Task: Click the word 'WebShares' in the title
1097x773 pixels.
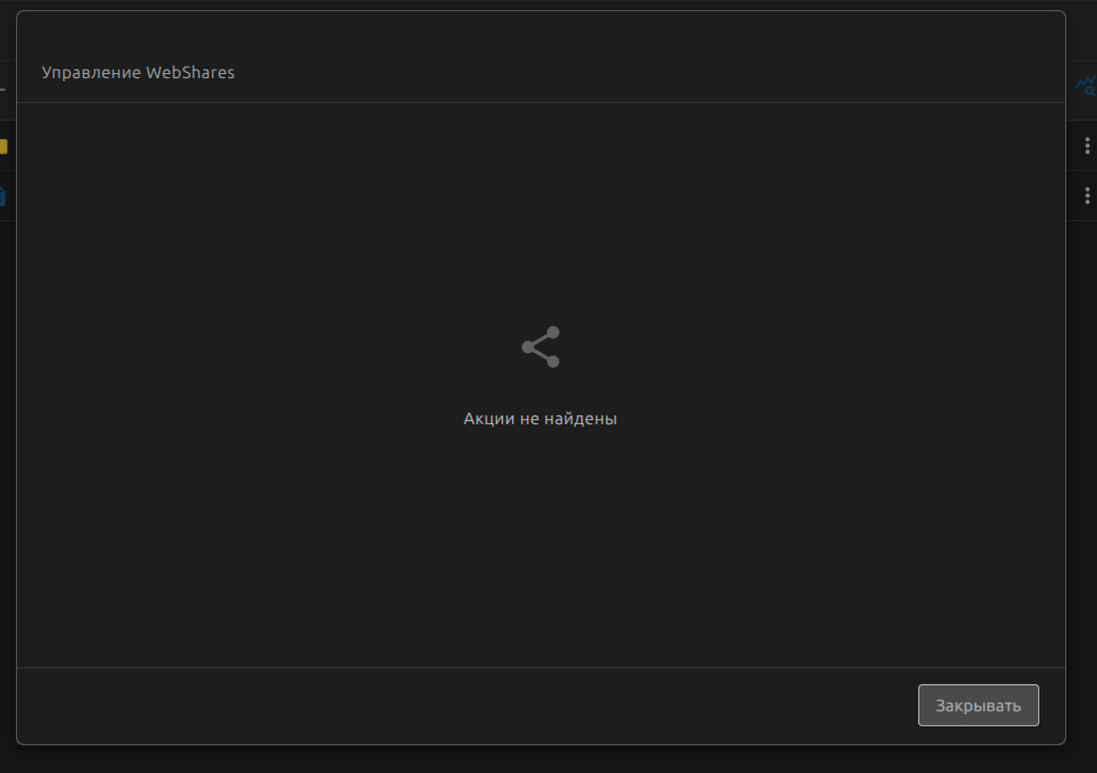Action: pyautogui.click(x=190, y=73)
